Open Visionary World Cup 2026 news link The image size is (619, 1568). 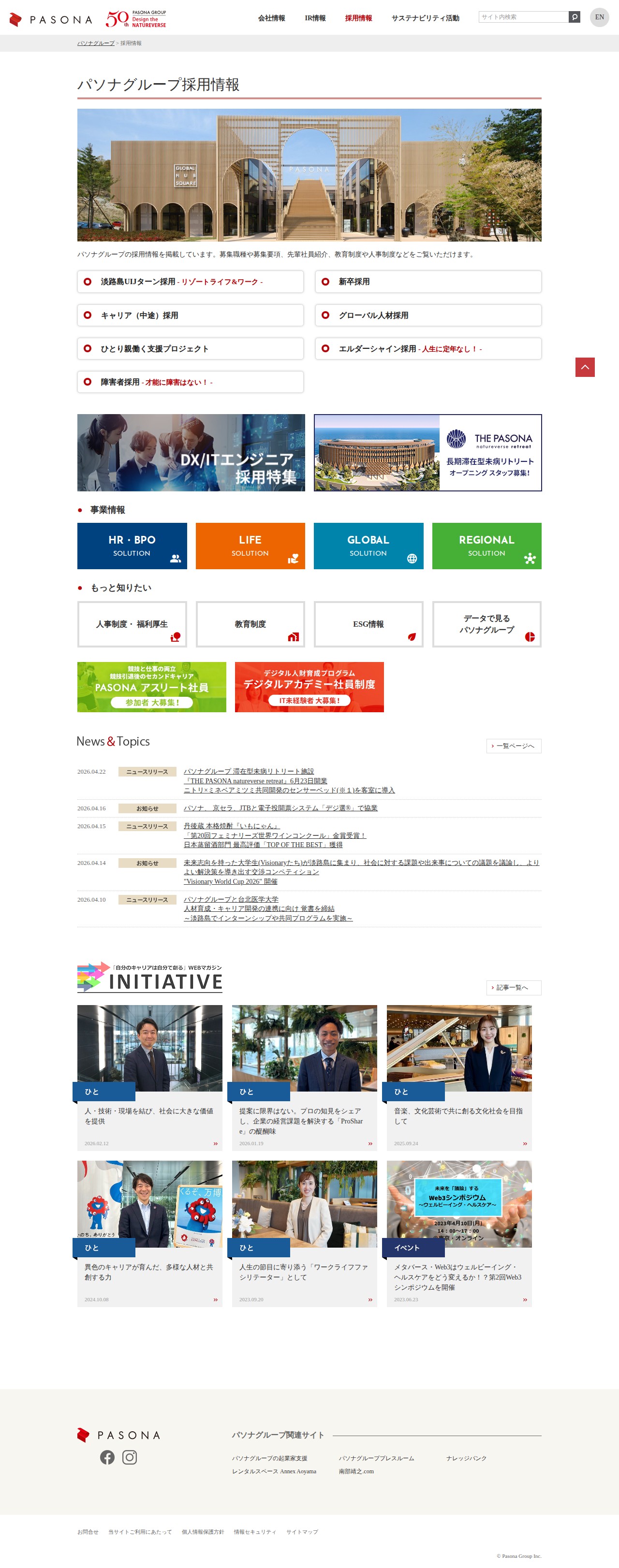[362, 872]
